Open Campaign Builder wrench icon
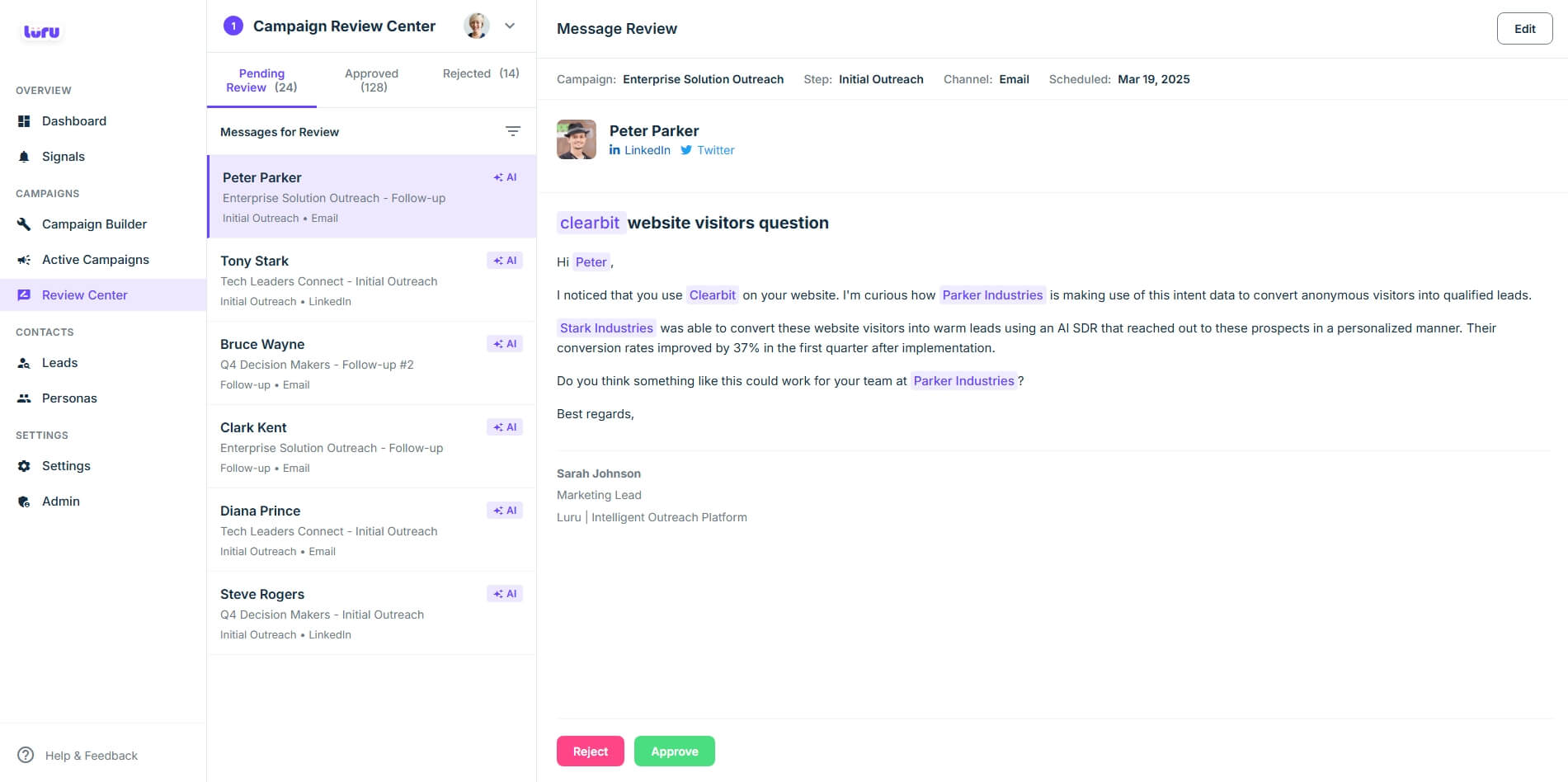 tap(24, 224)
